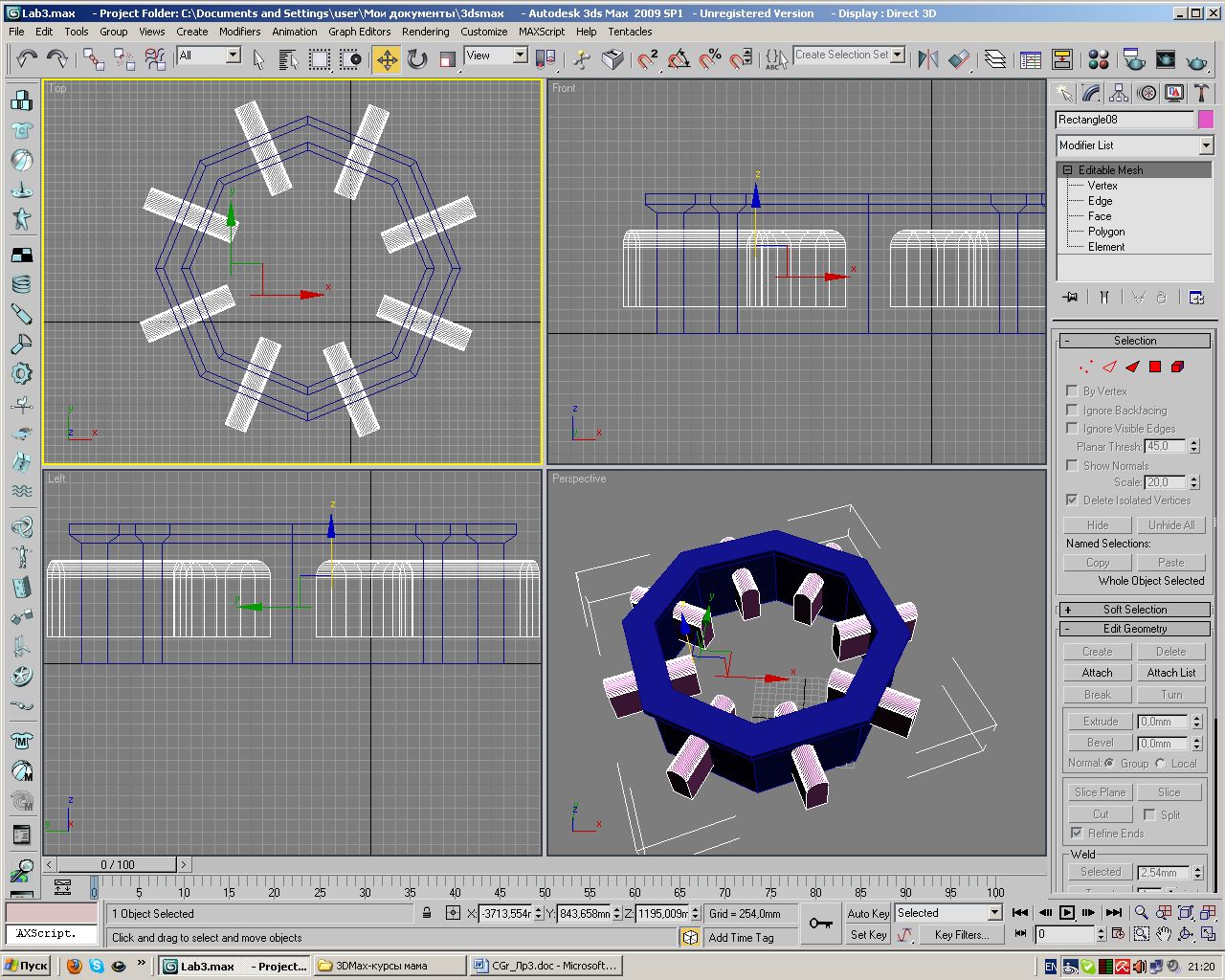1225x980 pixels.
Task: Select the Local normal radio button
Action: pyautogui.click(x=1160, y=763)
